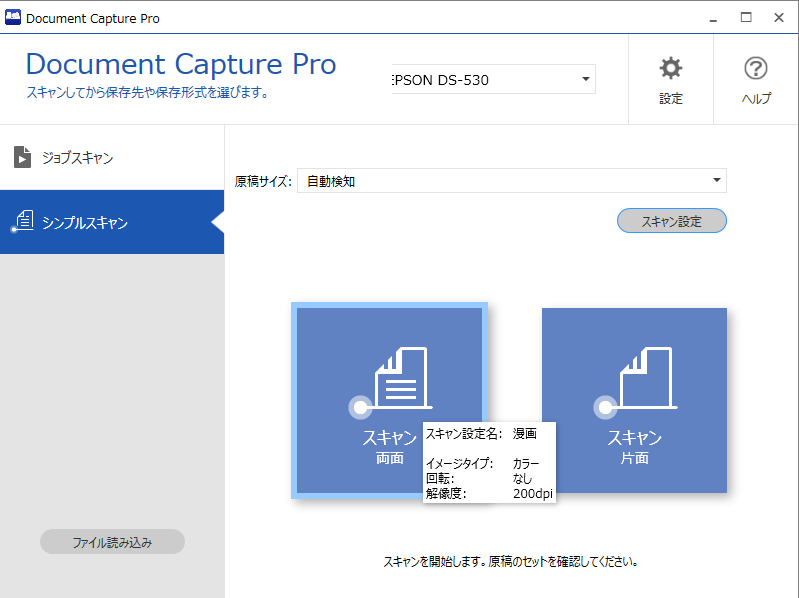Open help via the question mark icon
This screenshot has height=598, width=799.
[x=756, y=68]
